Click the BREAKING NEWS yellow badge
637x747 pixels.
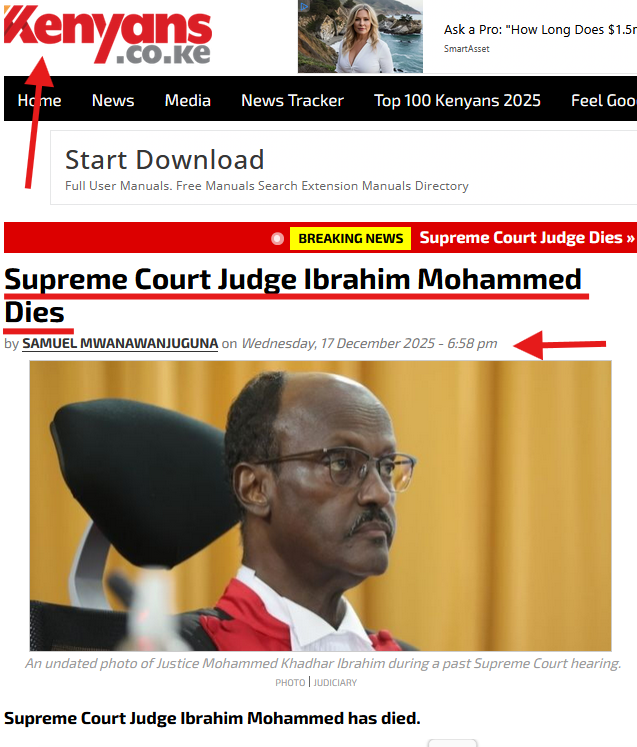pos(350,238)
